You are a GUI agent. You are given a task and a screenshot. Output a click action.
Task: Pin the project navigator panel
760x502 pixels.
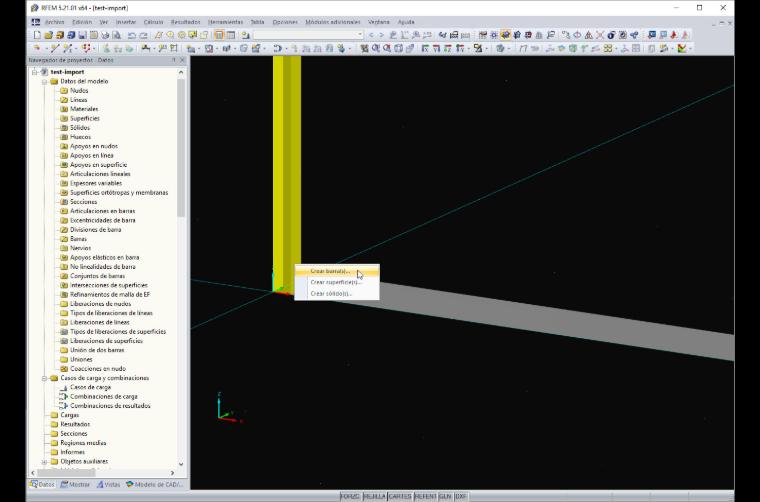[174, 60]
